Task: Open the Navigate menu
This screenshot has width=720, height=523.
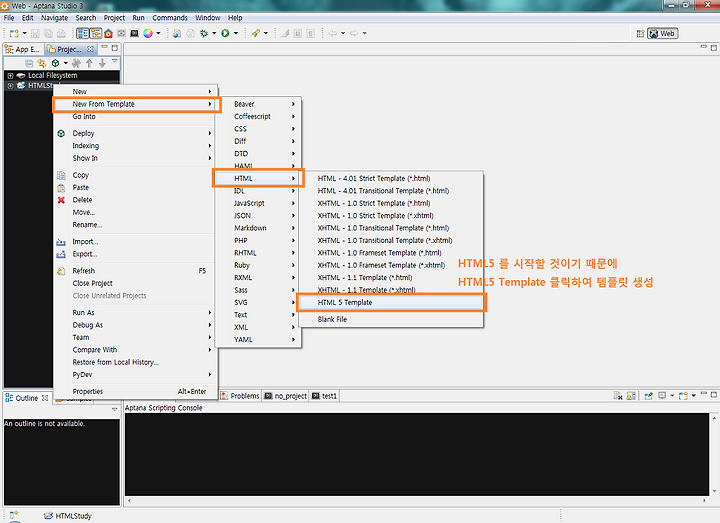Action: [x=54, y=18]
